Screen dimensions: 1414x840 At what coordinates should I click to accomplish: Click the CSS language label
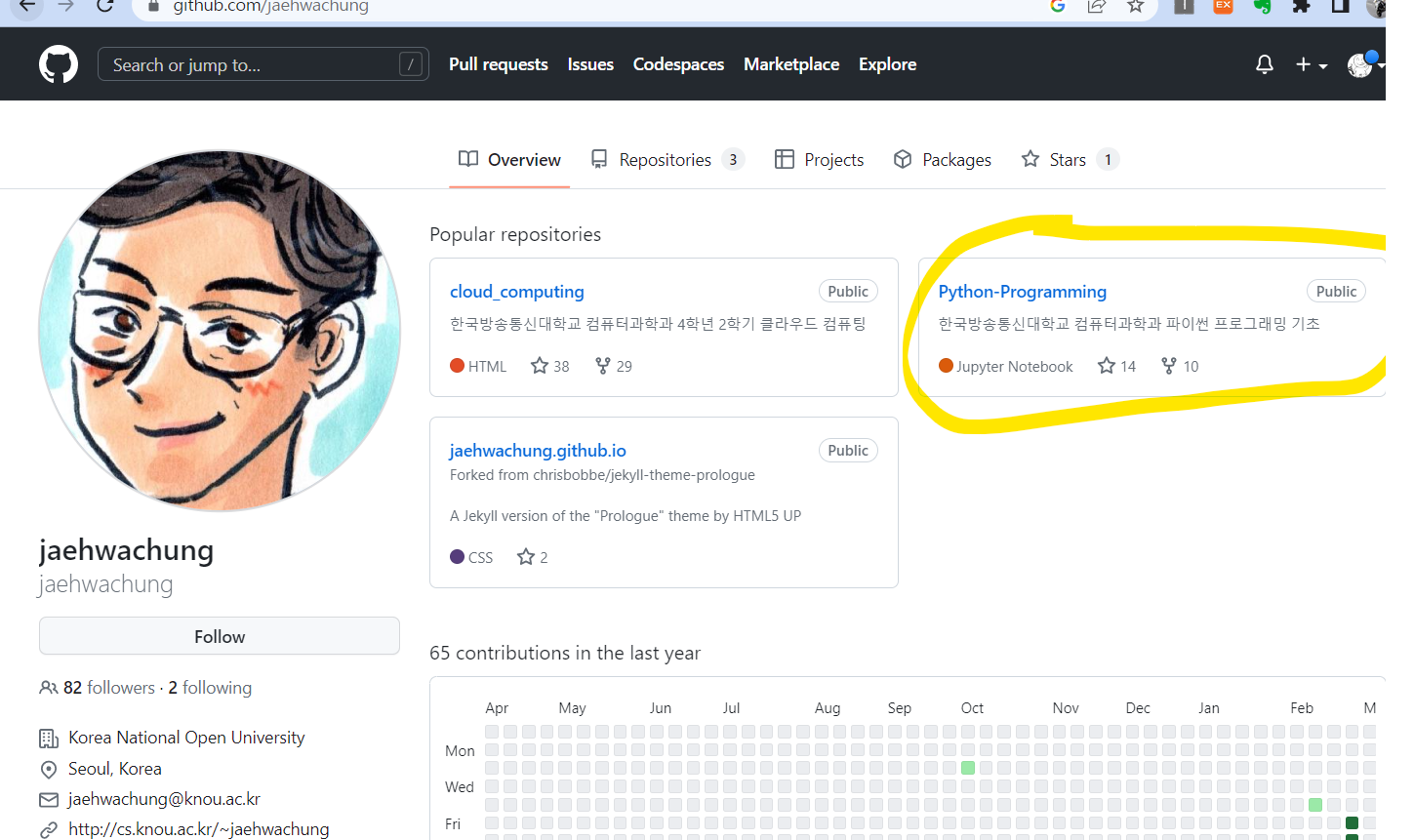(480, 558)
